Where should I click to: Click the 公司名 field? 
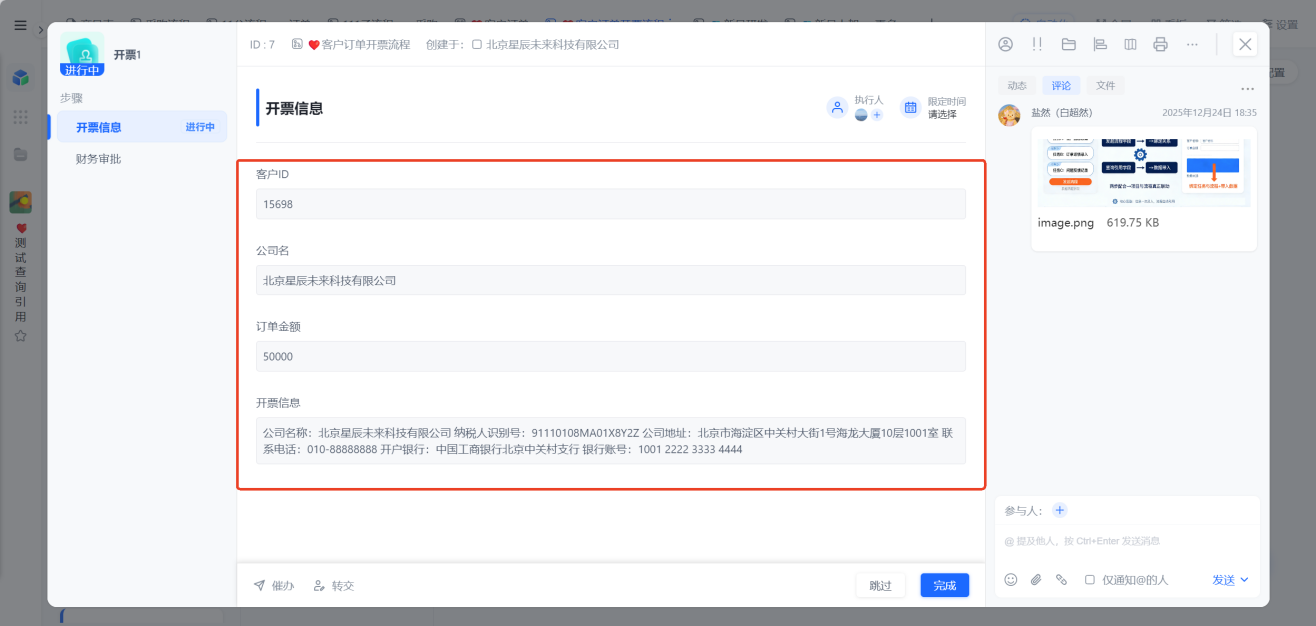(x=611, y=280)
